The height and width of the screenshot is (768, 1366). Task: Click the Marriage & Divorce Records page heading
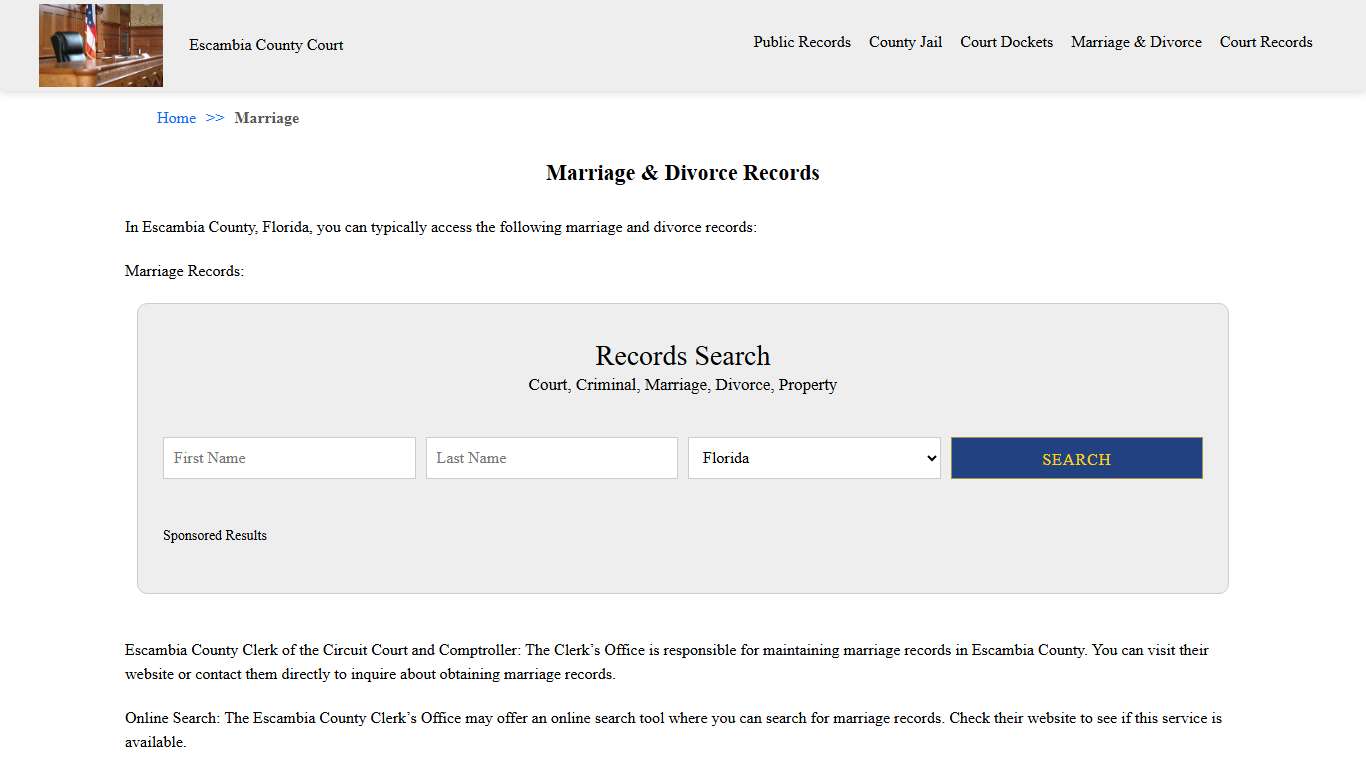pyautogui.click(x=682, y=172)
